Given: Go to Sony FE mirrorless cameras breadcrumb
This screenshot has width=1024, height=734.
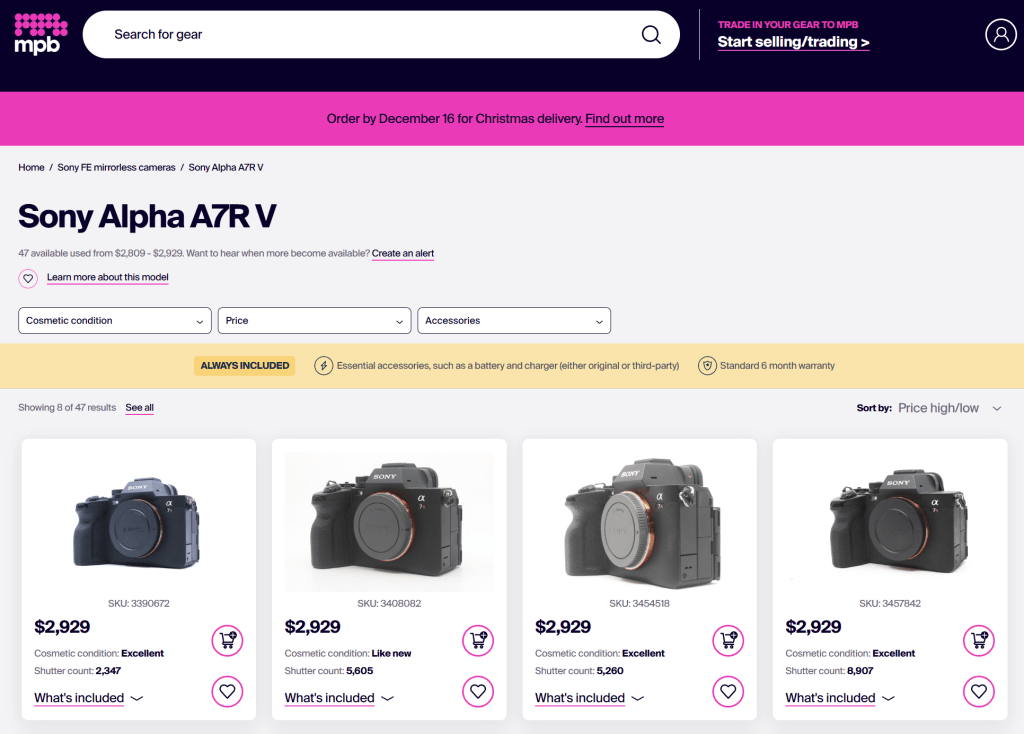Looking at the screenshot, I should (116, 168).
